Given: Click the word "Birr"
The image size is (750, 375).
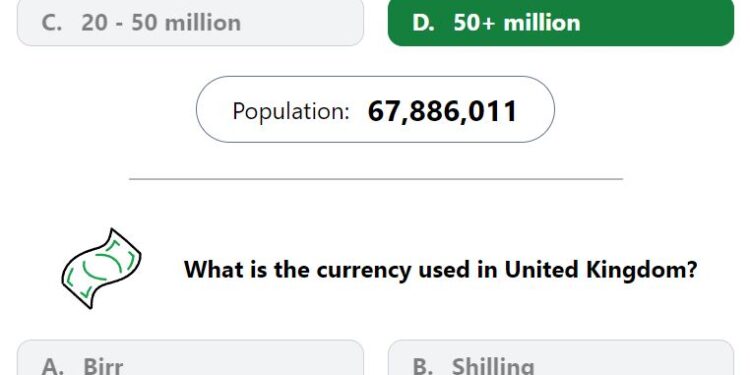Looking at the screenshot, I should pyautogui.click(x=103, y=366).
